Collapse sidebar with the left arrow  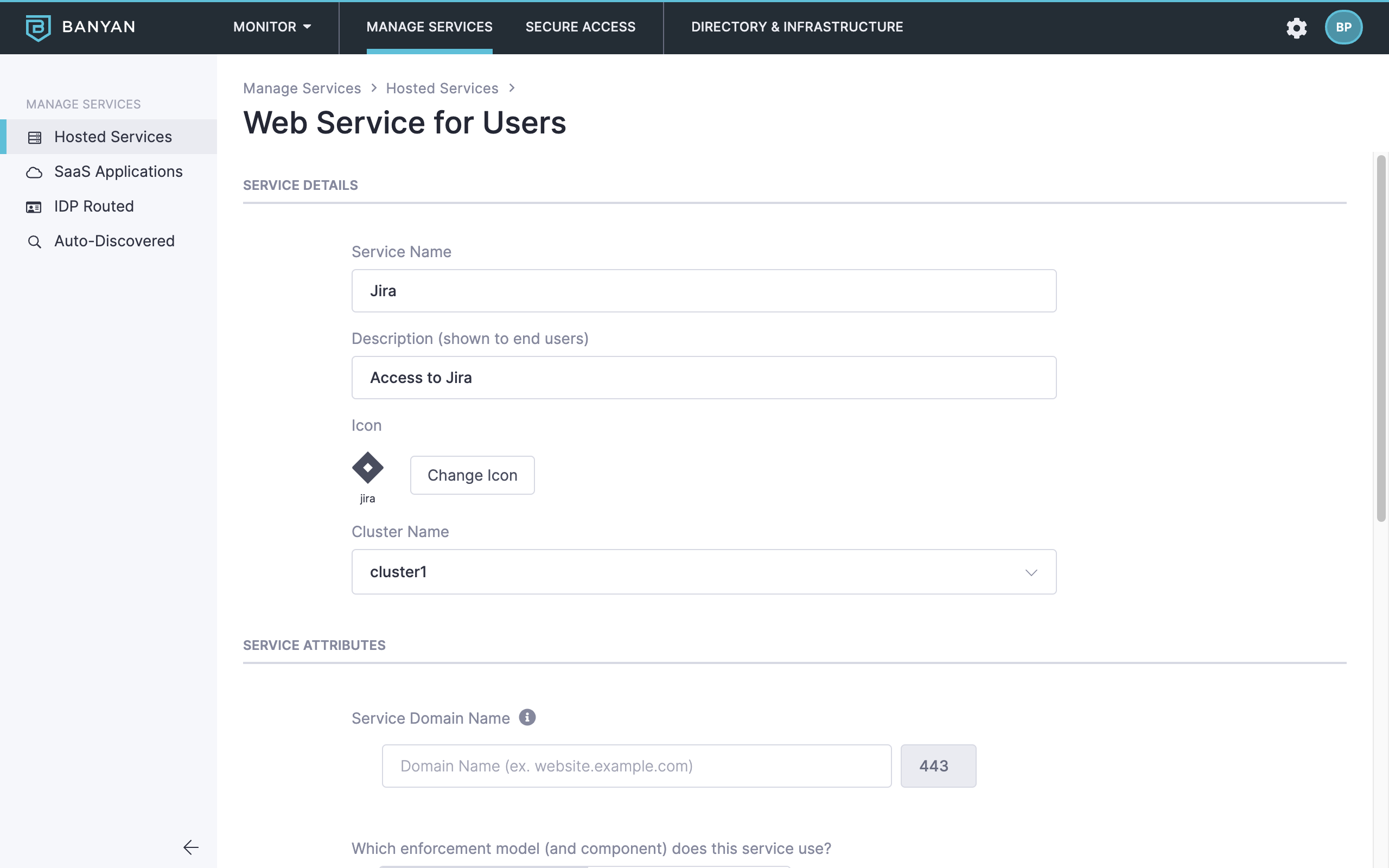pyautogui.click(x=190, y=847)
